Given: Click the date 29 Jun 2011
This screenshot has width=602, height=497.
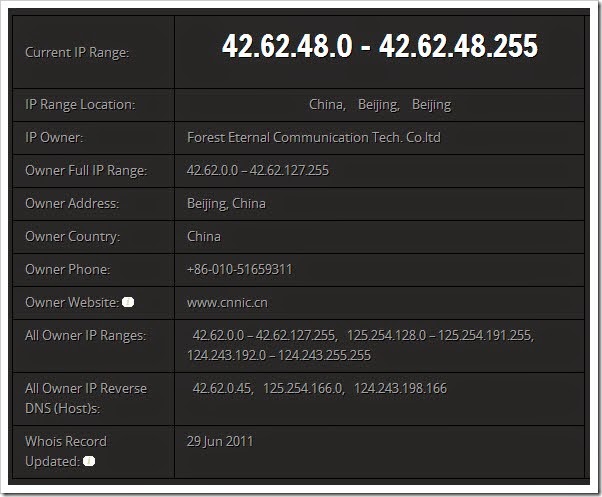Looking at the screenshot, I should tap(220, 441).
